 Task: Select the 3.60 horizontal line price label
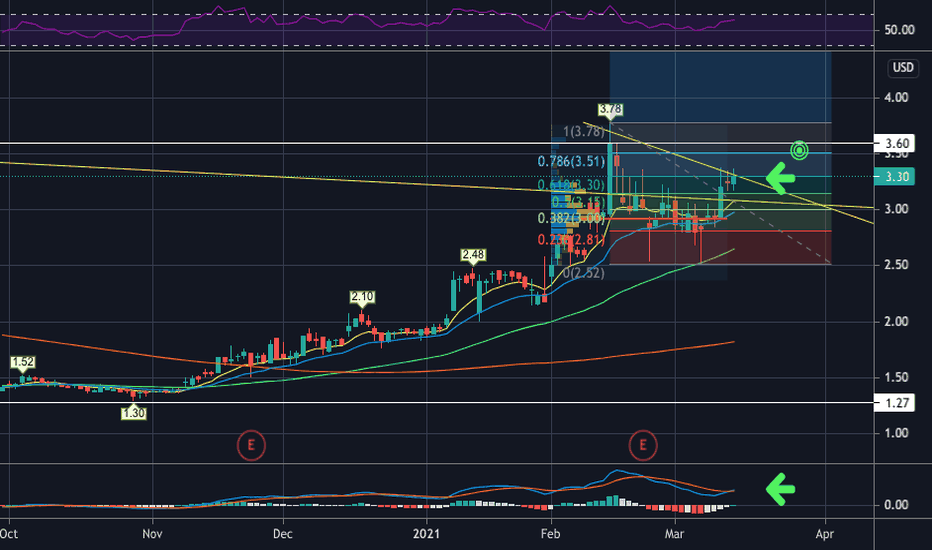(x=895, y=143)
